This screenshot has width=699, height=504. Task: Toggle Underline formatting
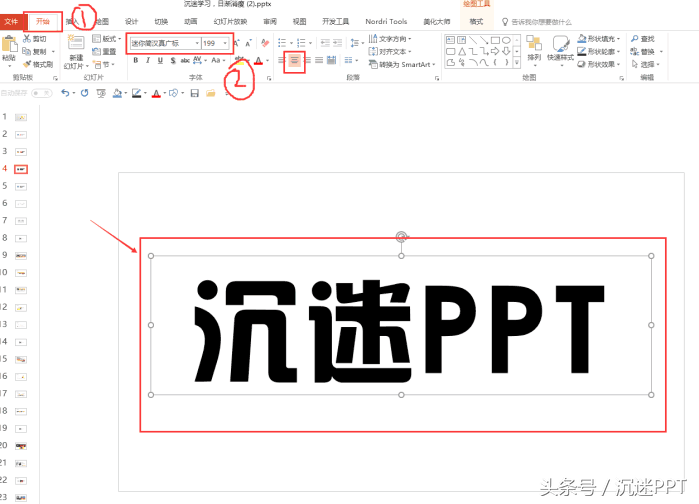[160, 60]
